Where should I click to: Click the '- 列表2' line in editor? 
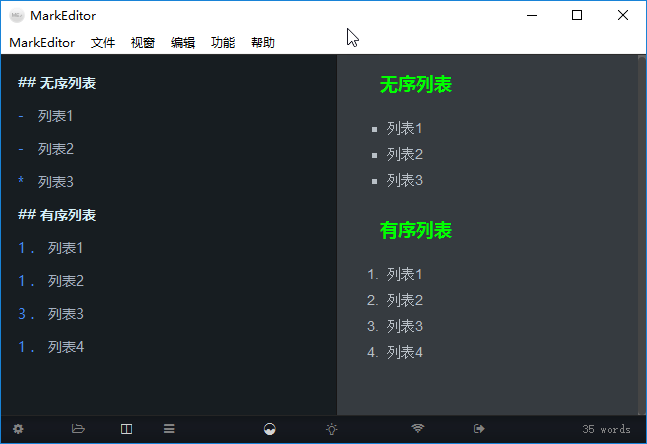click(46, 149)
